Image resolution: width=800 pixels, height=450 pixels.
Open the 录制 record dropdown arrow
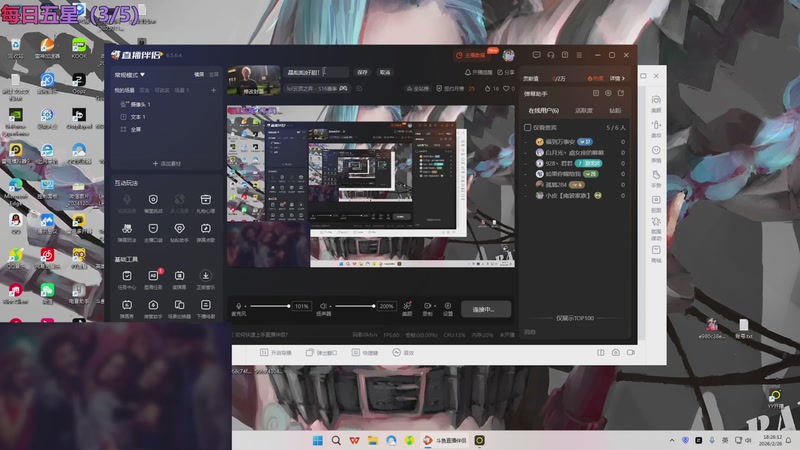click(435, 306)
